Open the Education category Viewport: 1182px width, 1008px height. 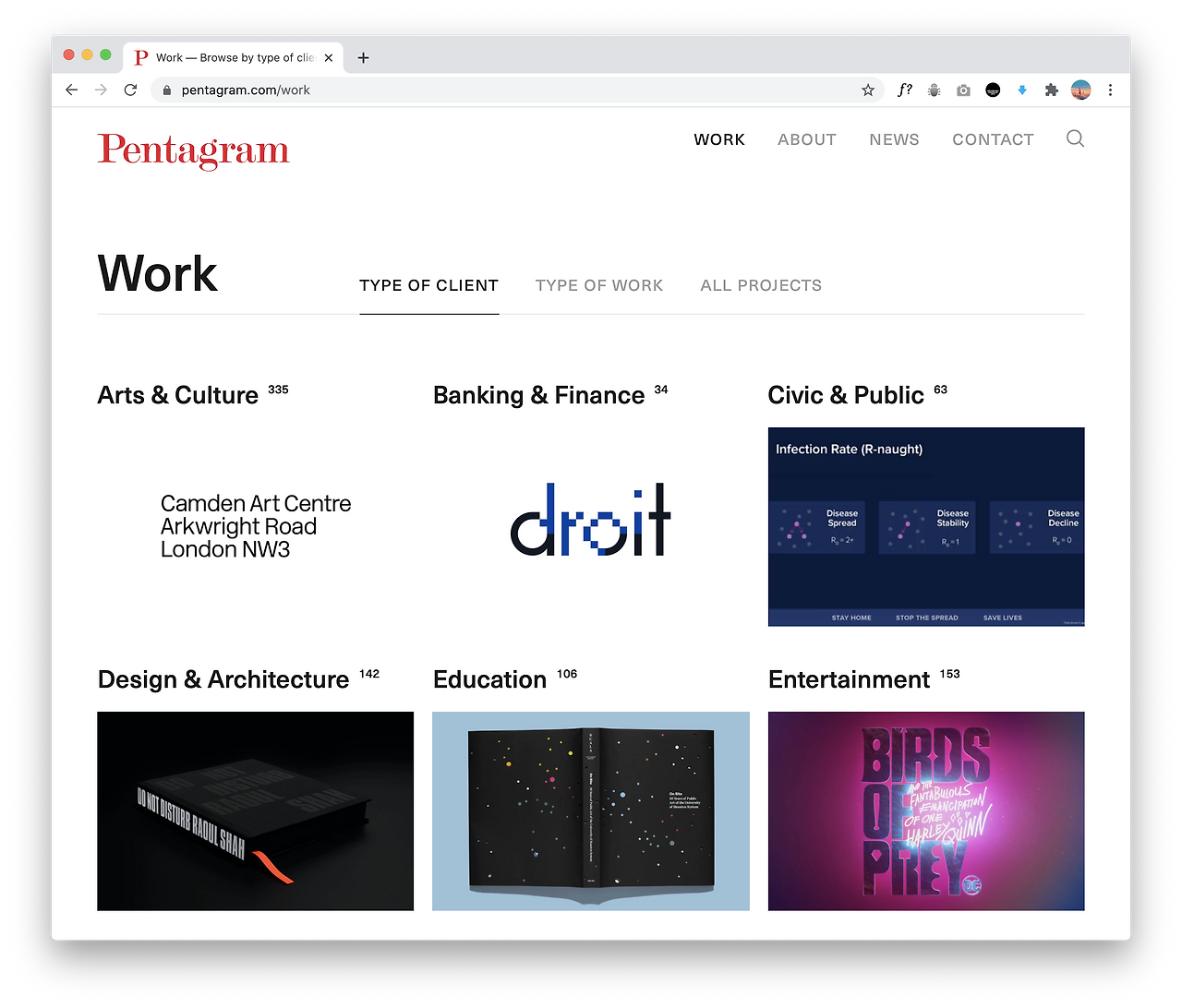click(490, 679)
